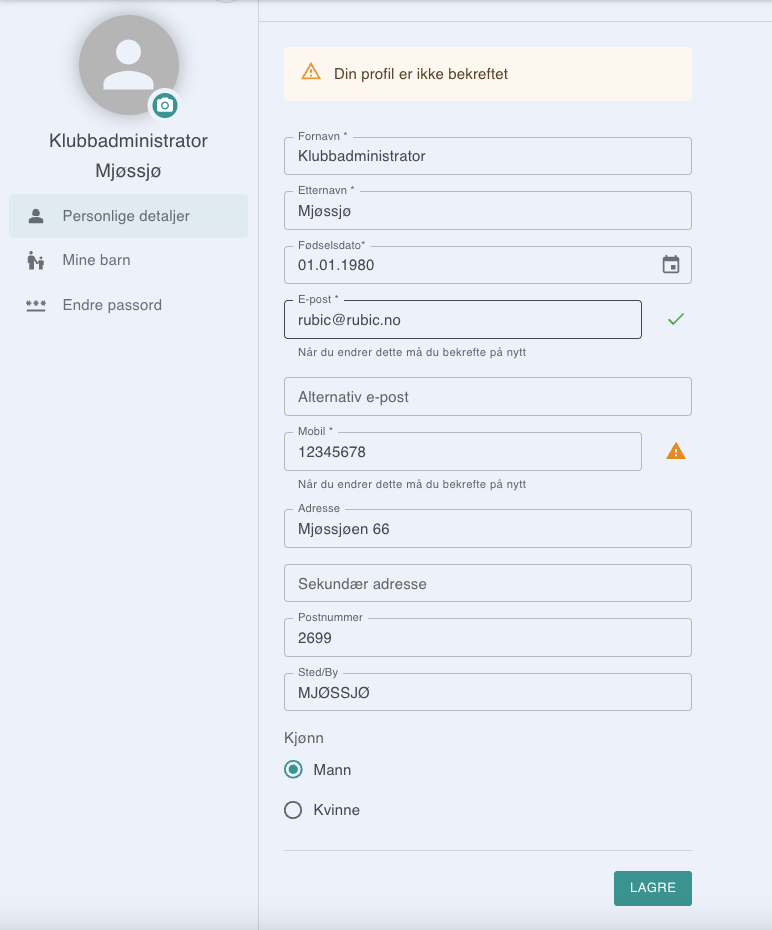Click the Sekundær adresse field
Viewport: 772px width, 930px height.
[487, 583]
